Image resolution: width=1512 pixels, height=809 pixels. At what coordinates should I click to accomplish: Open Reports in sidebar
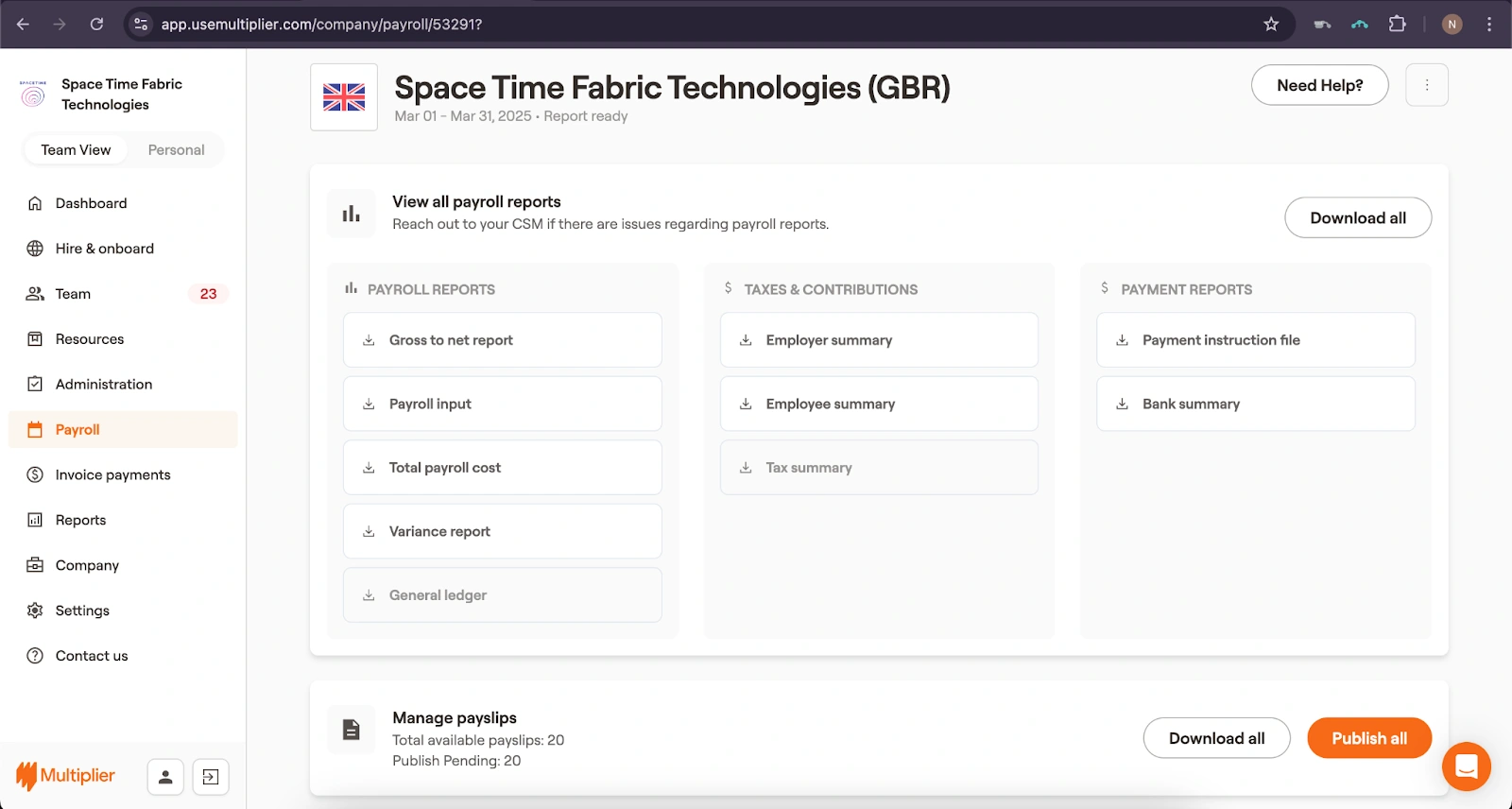point(123,521)
